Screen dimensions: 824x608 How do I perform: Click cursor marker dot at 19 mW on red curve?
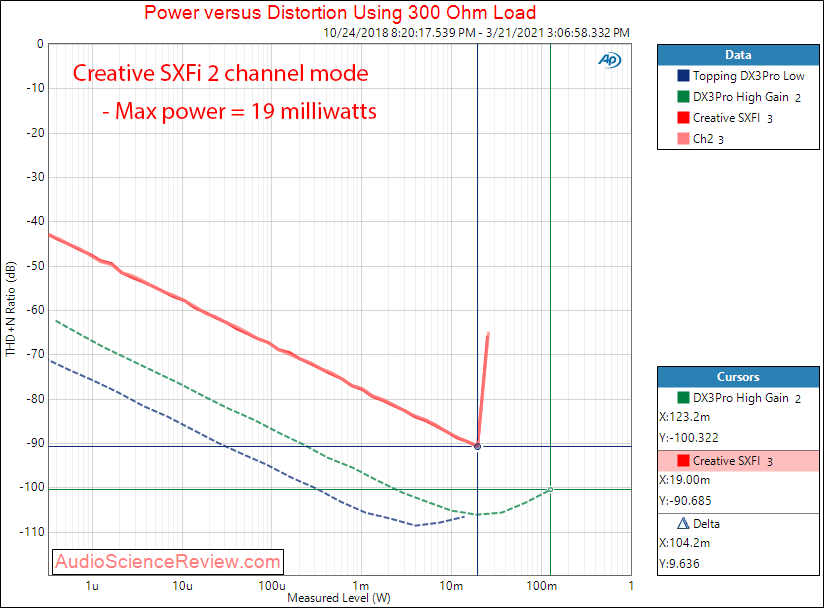click(x=477, y=447)
